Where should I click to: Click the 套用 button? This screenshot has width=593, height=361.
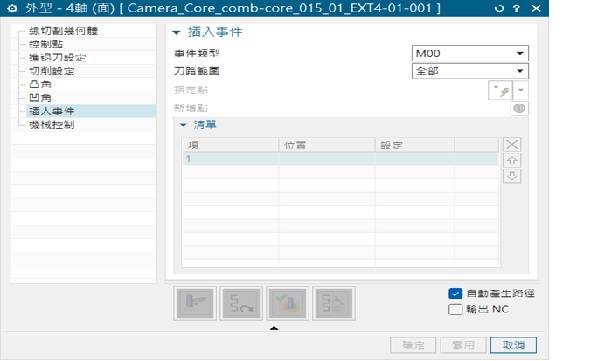(x=463, y=345)
